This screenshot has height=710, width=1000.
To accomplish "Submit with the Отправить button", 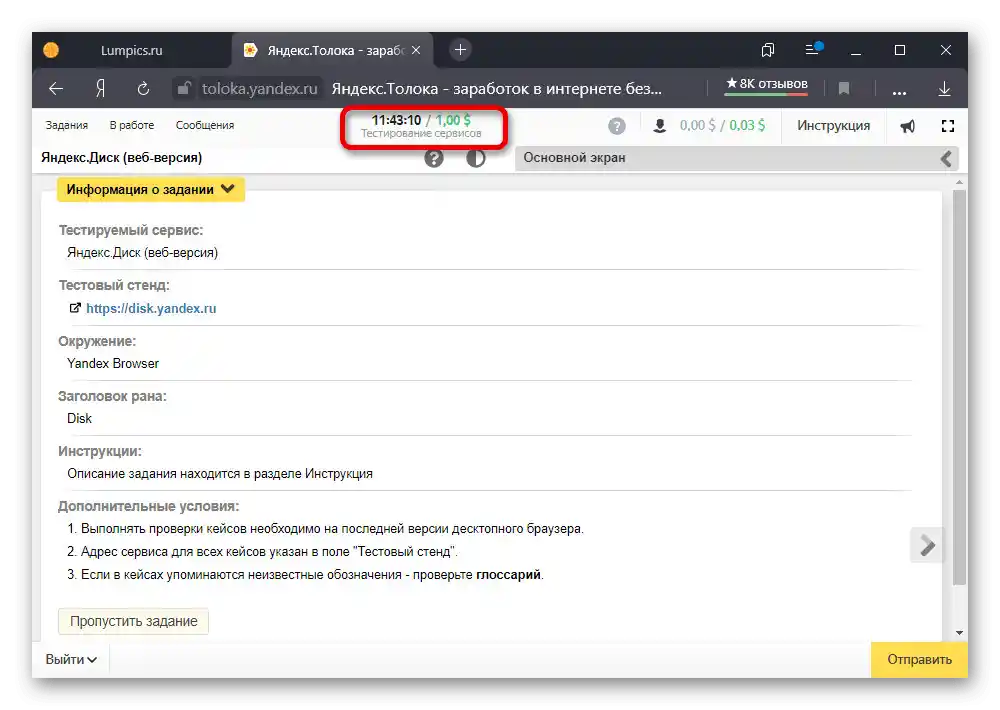I will click(919, 660).
